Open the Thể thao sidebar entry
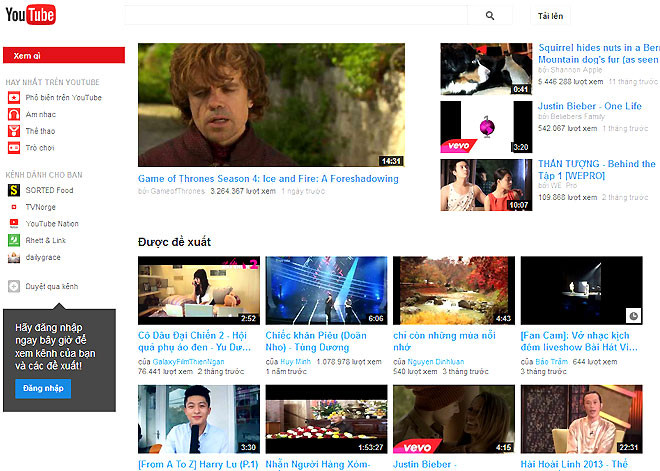This screenshot has width=660, height=471. point(40,131)
